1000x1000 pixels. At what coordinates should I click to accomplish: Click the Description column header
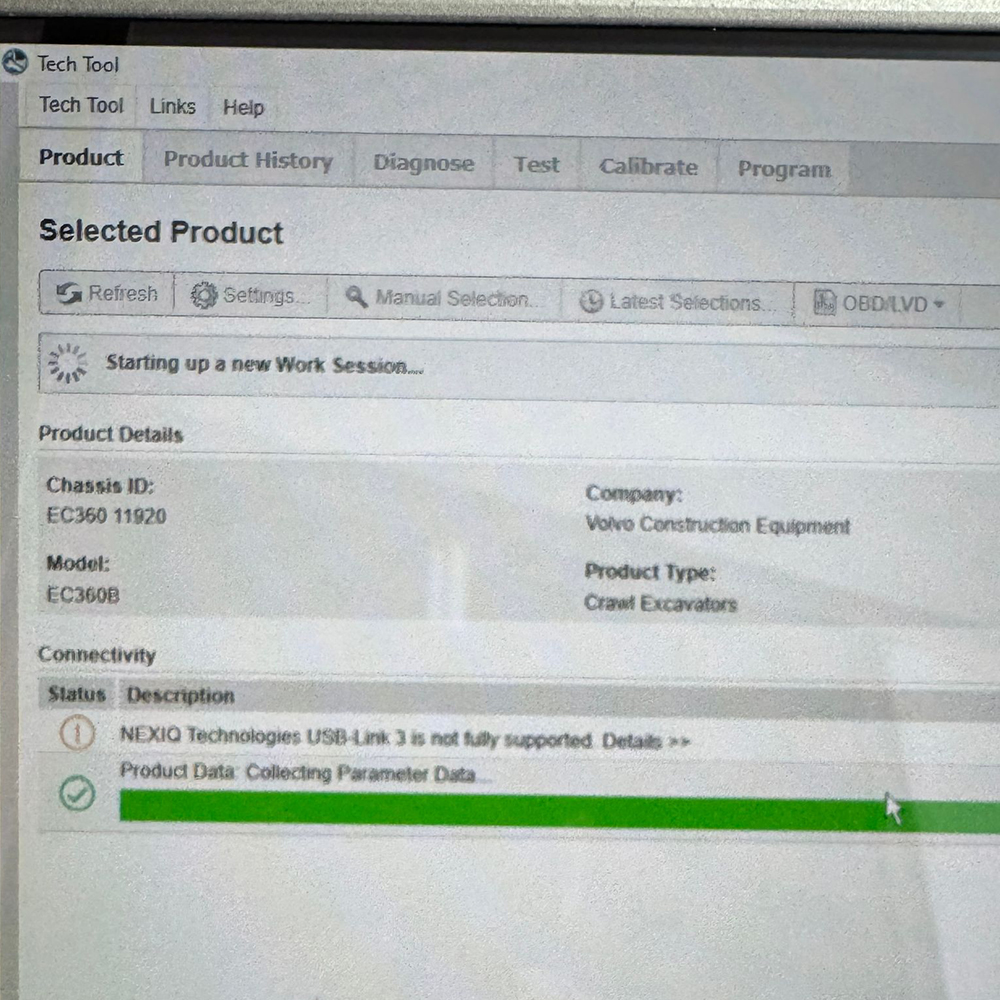180,695
